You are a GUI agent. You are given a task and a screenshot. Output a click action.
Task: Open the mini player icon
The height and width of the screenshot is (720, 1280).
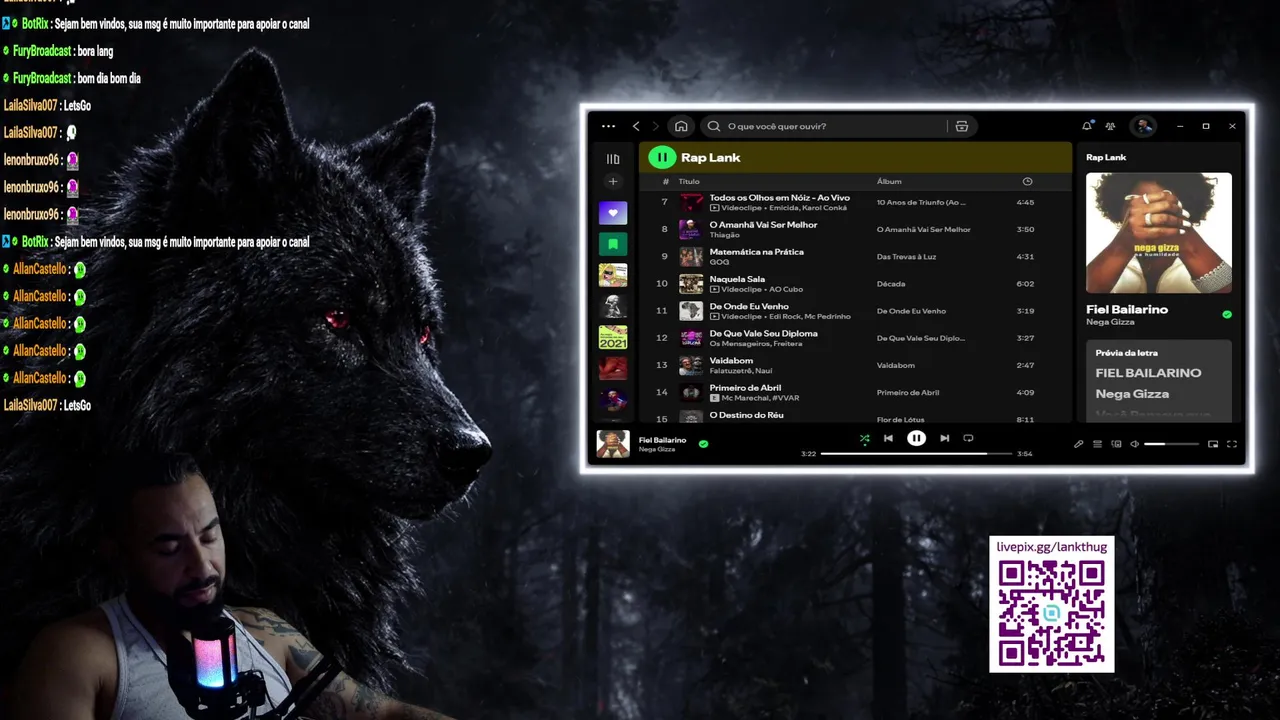click(x=1213, y=444)
